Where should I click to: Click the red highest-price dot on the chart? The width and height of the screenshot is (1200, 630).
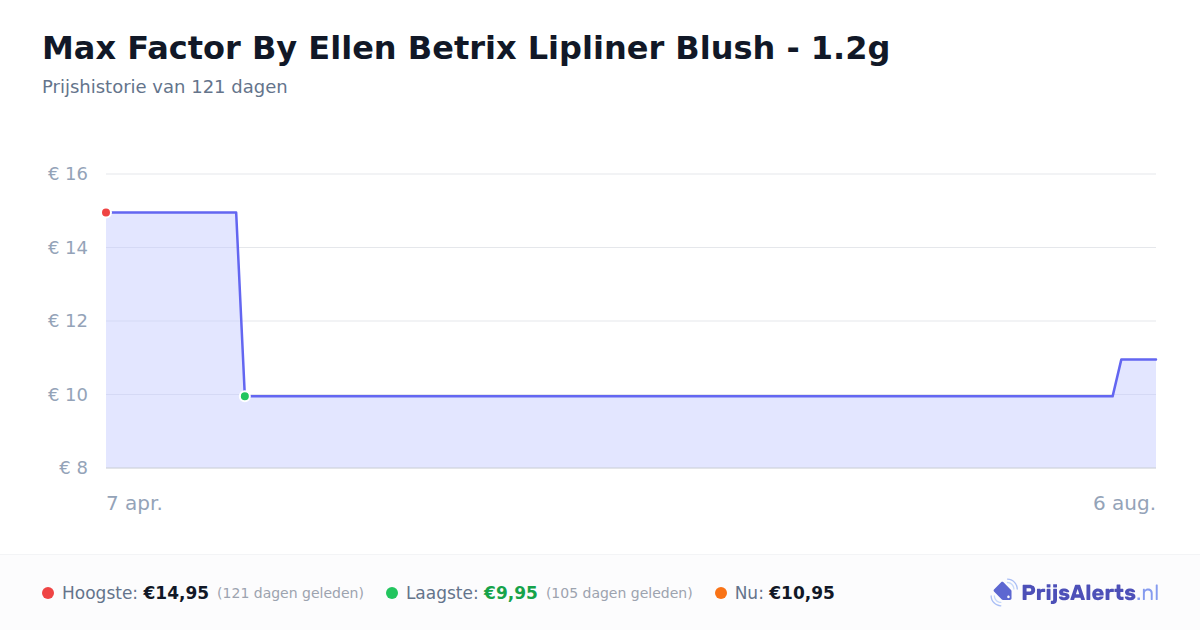point(106,212)
